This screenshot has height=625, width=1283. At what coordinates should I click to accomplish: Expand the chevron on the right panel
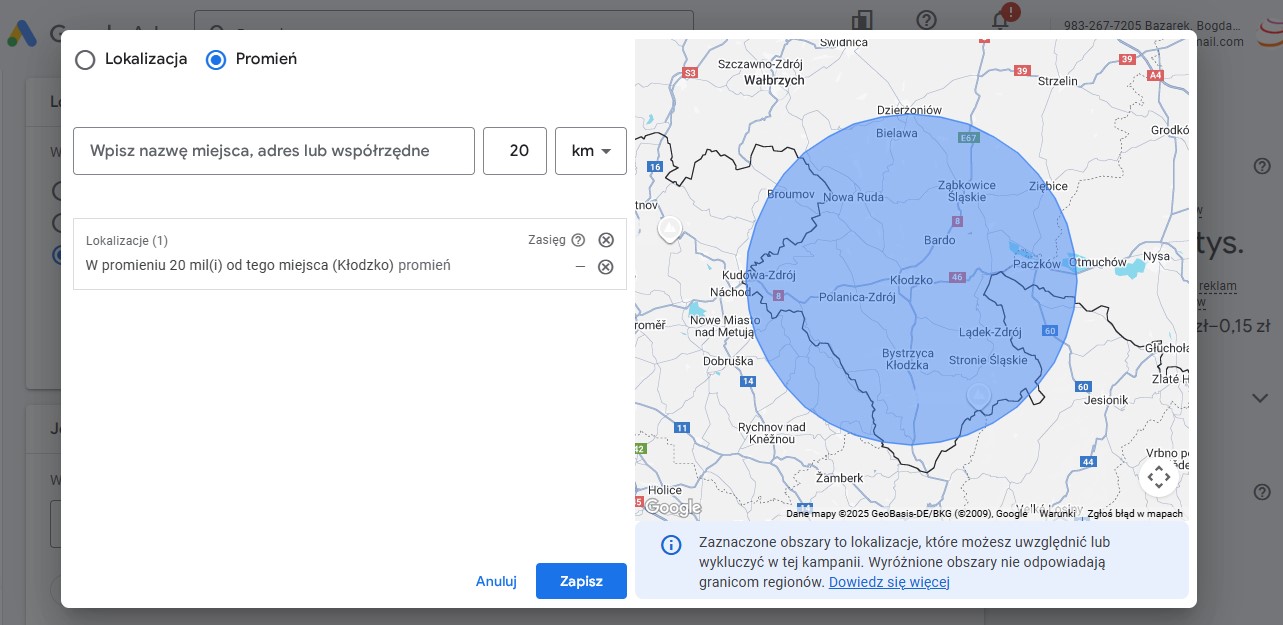(x=1260, y=398)
